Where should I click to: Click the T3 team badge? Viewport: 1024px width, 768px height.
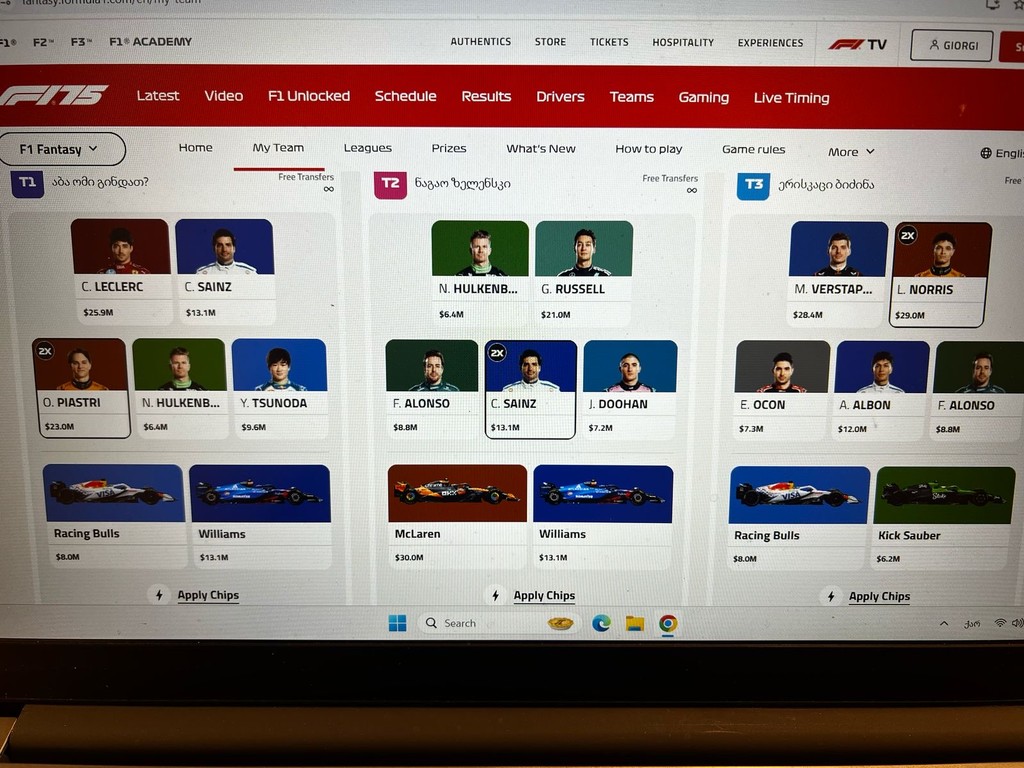pos(753,185)
